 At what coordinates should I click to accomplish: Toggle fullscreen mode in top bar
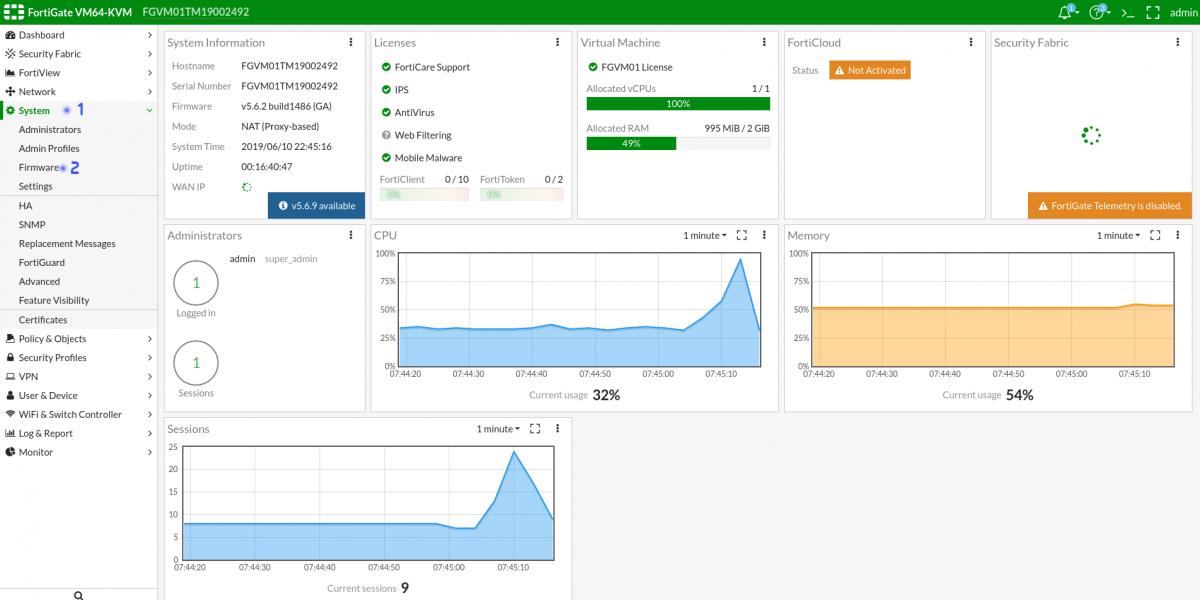point(1152,12)
